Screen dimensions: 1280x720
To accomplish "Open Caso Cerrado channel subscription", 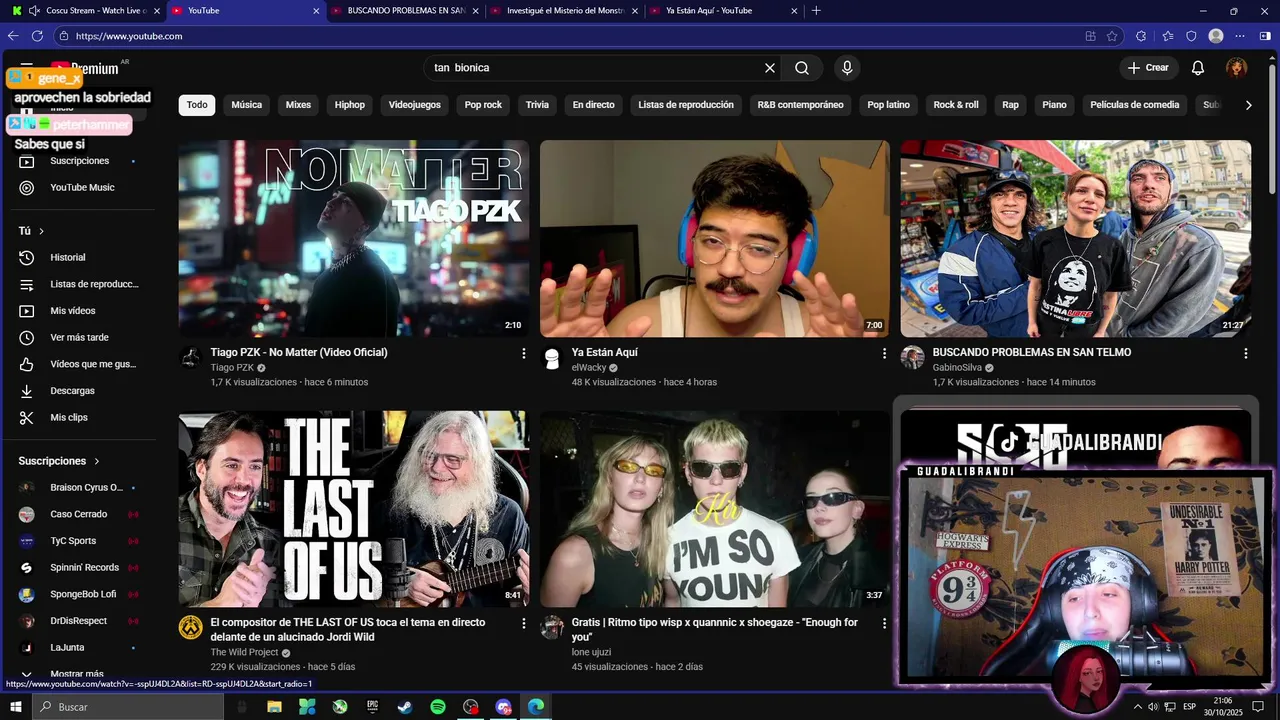I will (x=78, y=514).
